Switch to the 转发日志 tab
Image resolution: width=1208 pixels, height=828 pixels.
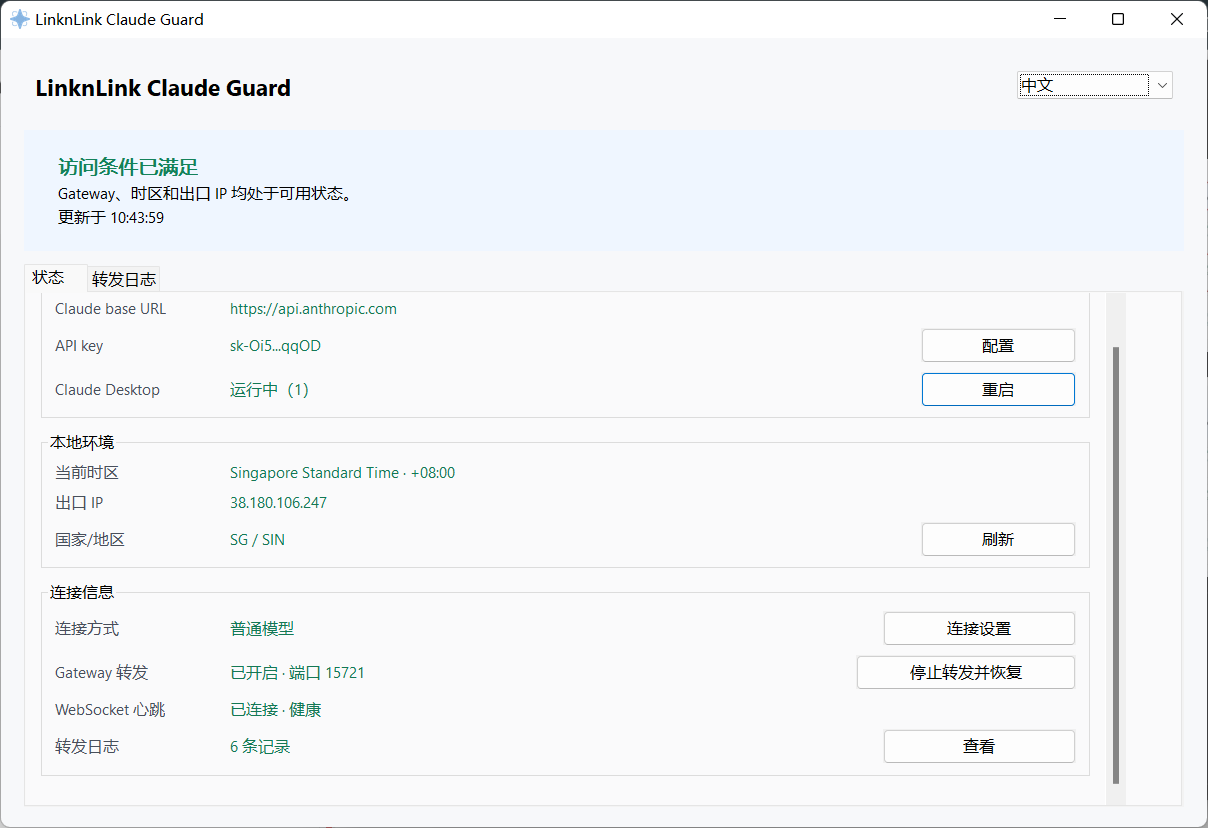coord(124,279)
